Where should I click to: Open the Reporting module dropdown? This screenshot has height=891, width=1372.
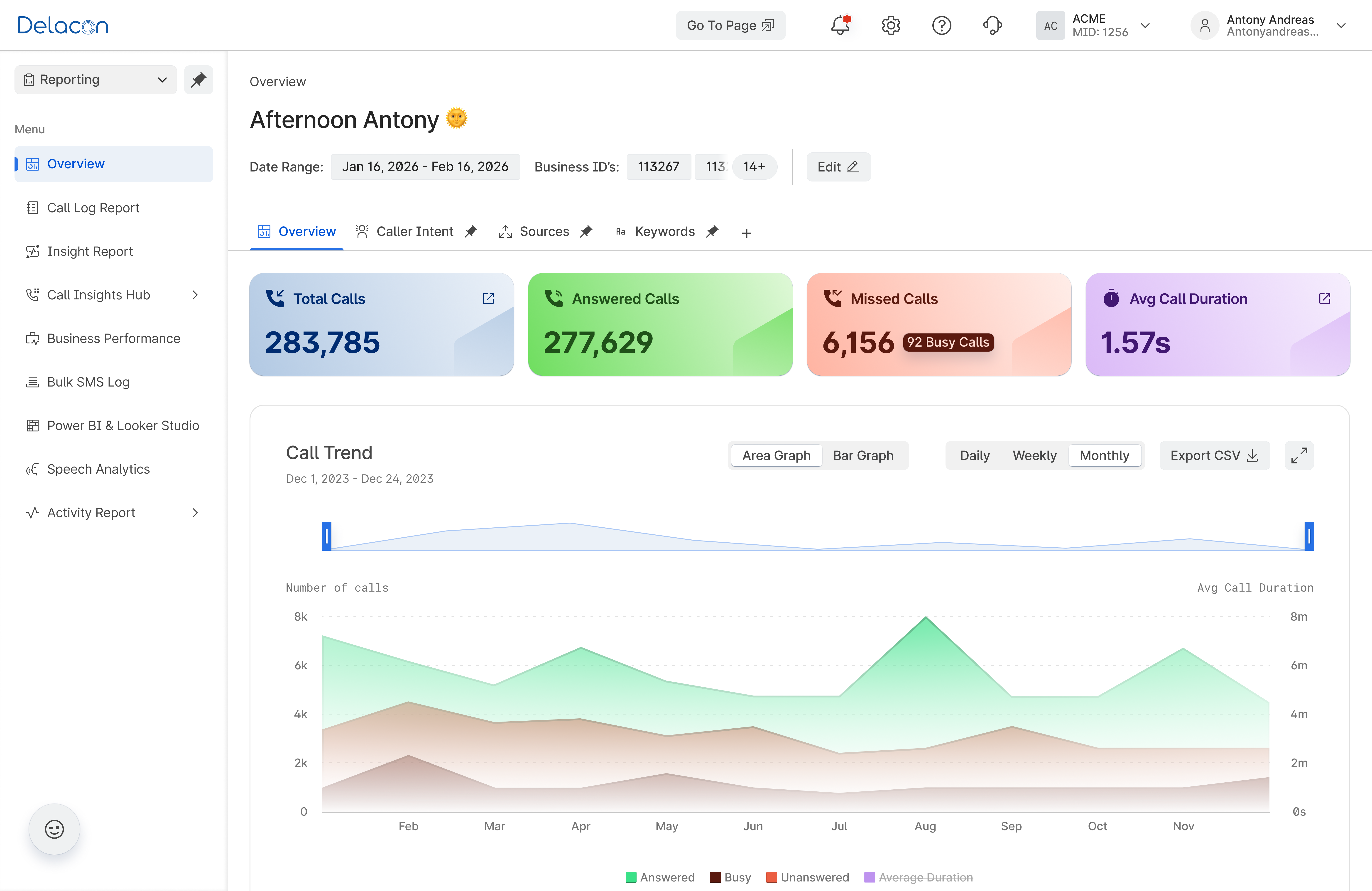coord(96,80)
